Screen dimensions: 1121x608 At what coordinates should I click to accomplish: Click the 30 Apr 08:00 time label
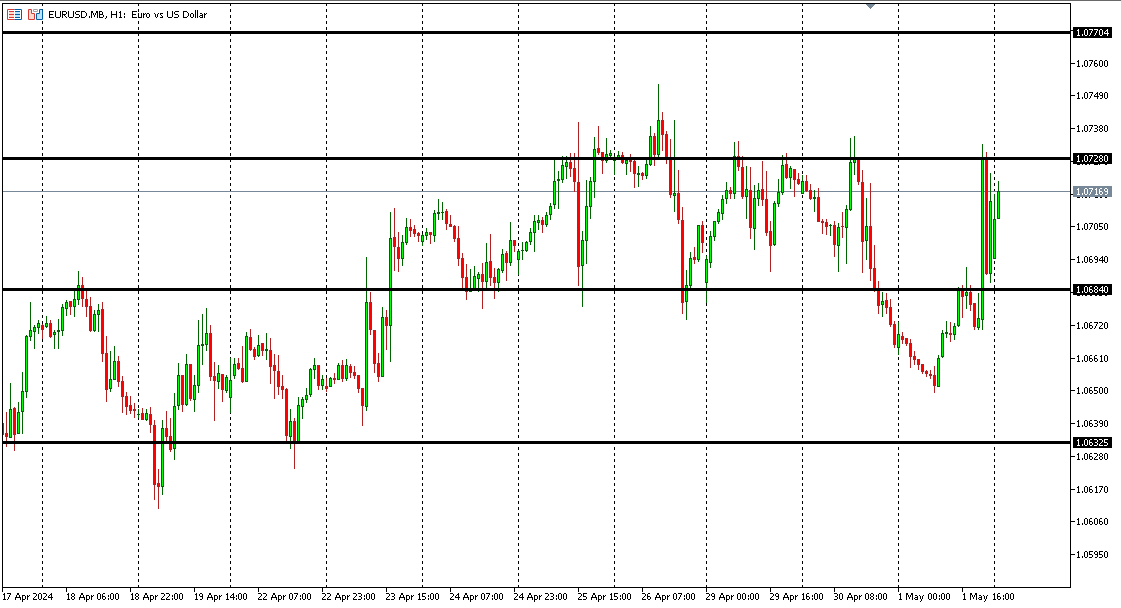point(860,597)
